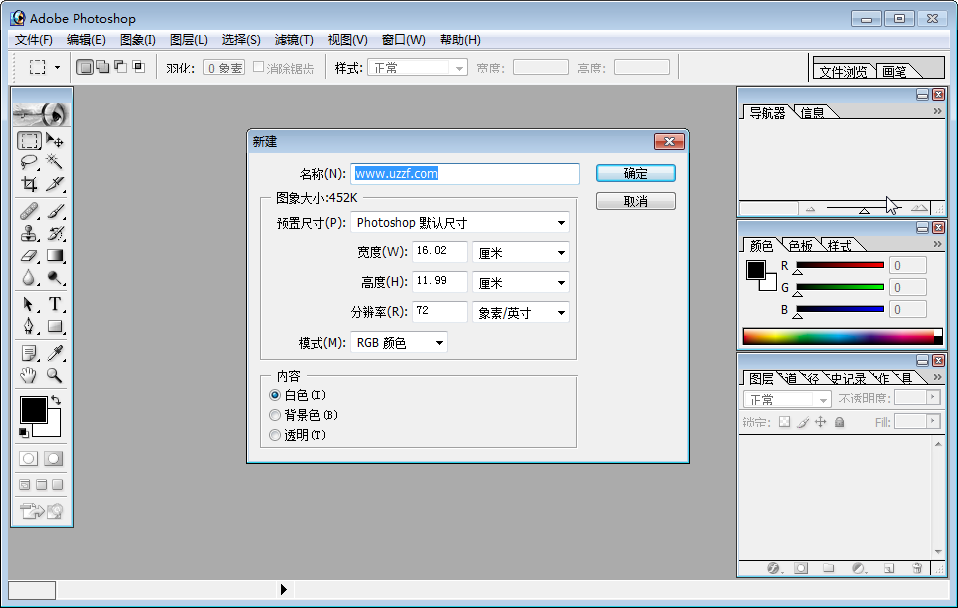The image size is (958, 608).
Task: Toggle the anti-alias (消除锯齿) checkbox
Action: (258, 67)
